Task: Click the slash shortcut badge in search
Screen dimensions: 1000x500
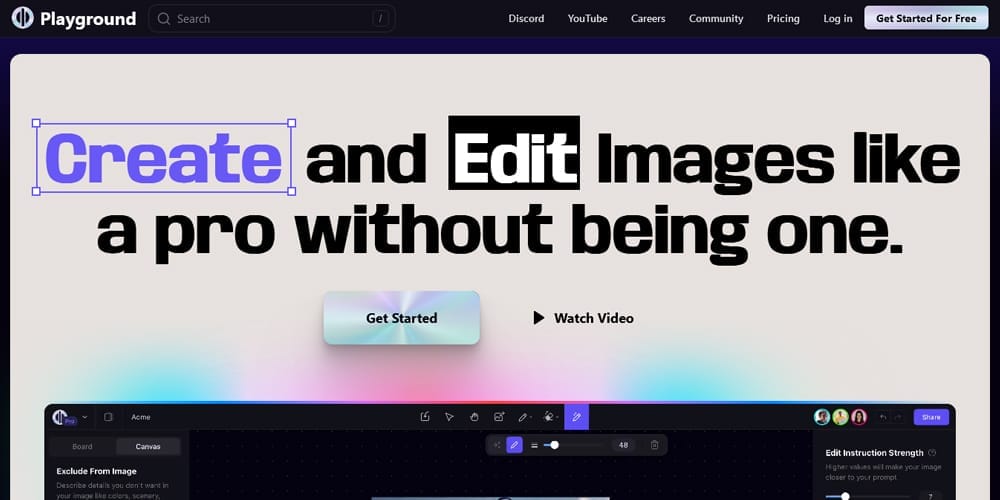Action: [x=380, y=18]
